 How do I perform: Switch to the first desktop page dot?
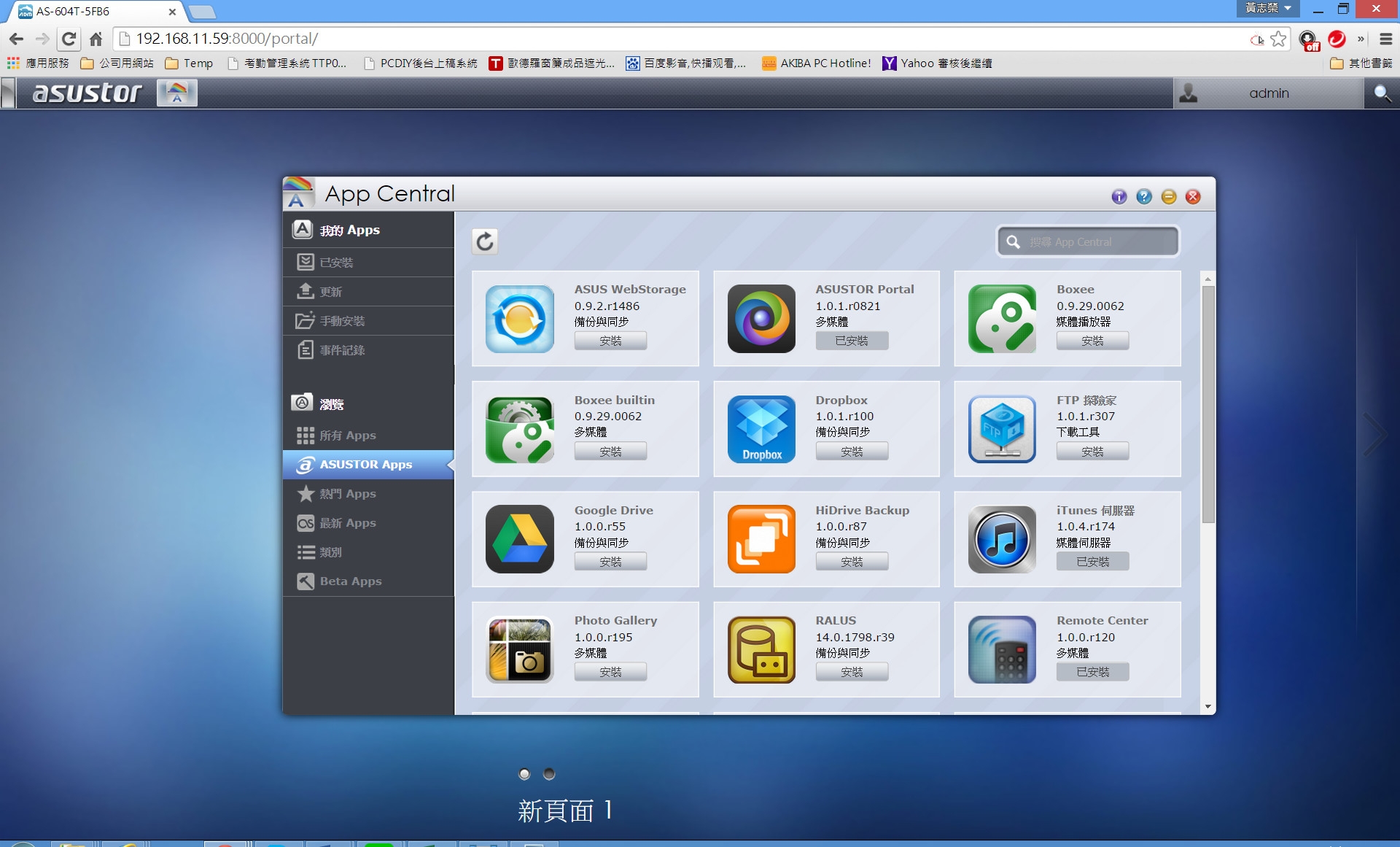click(x=524, y=774)
